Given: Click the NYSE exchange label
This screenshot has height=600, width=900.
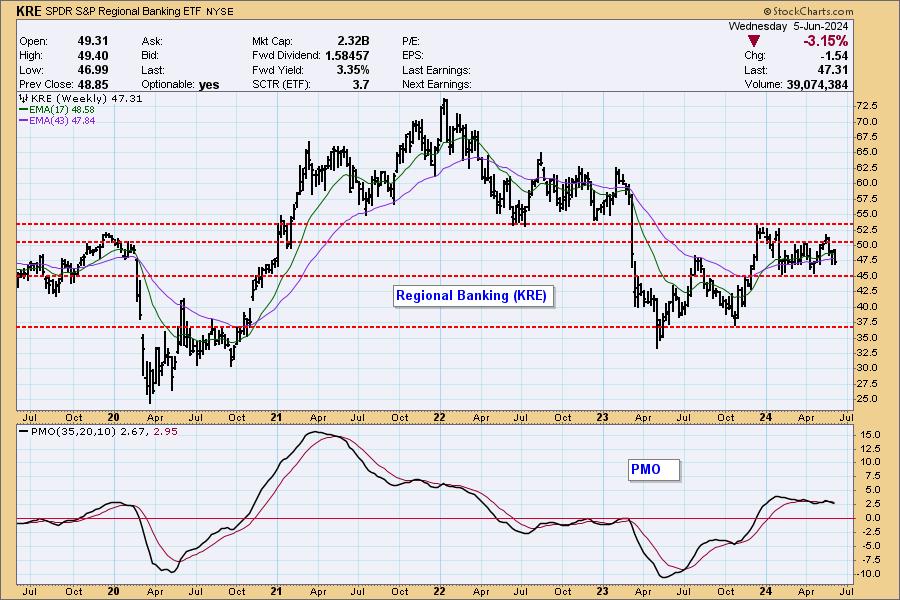Looking at the screenshot, I should (x=219, y=11).
